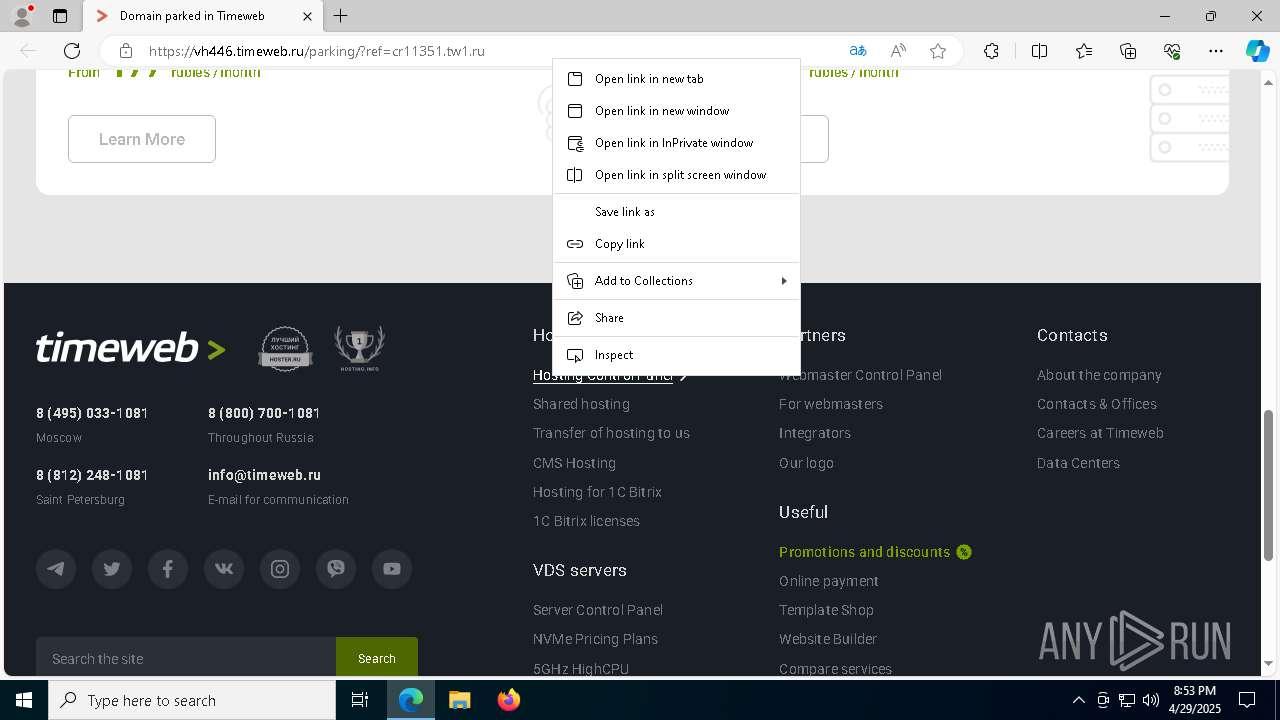Viewport: 1280px width, 720px height.
Task: Open Viber social icon in footer
Action: click(x=336, y=569)
